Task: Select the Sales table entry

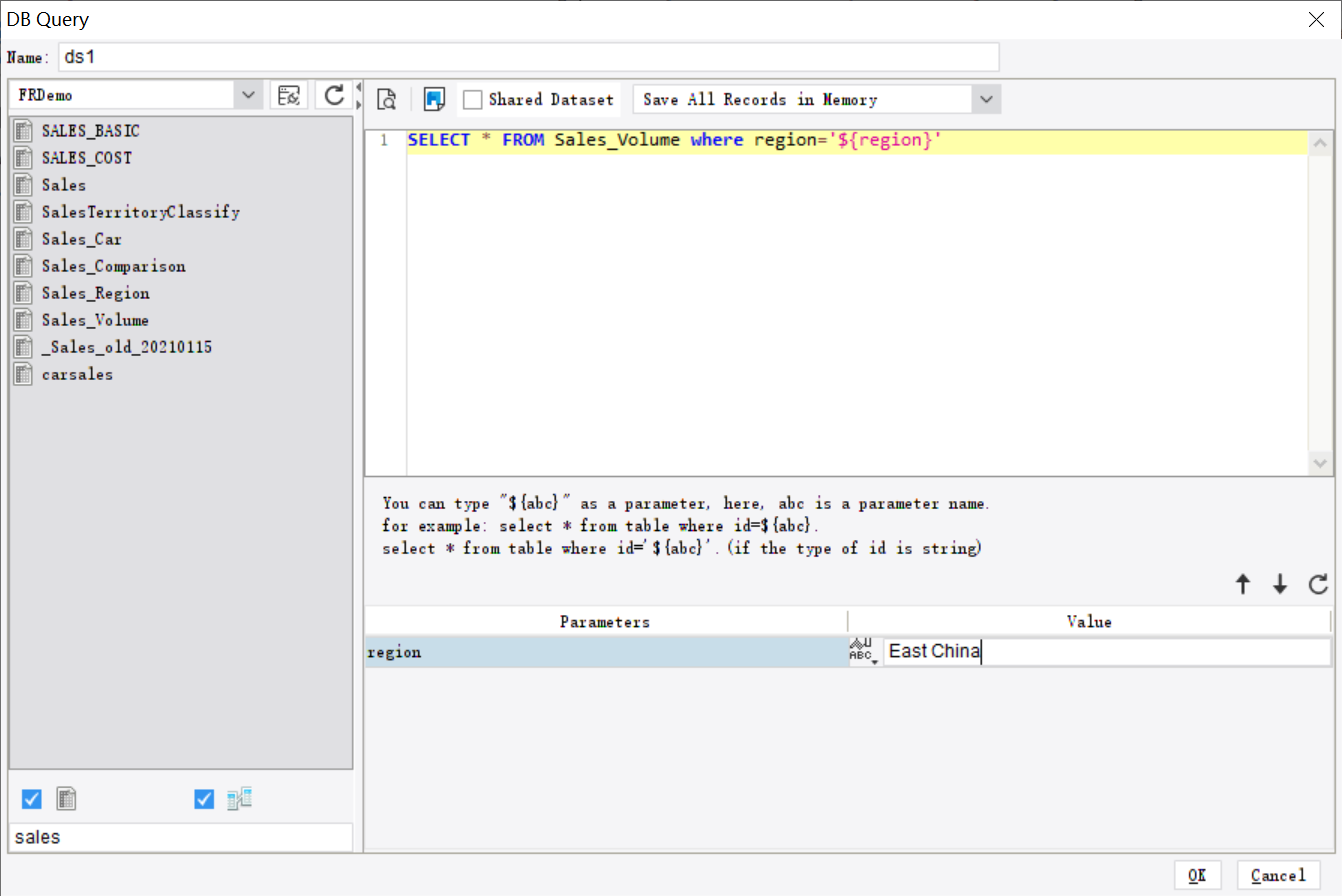Action: pos(64,185)
